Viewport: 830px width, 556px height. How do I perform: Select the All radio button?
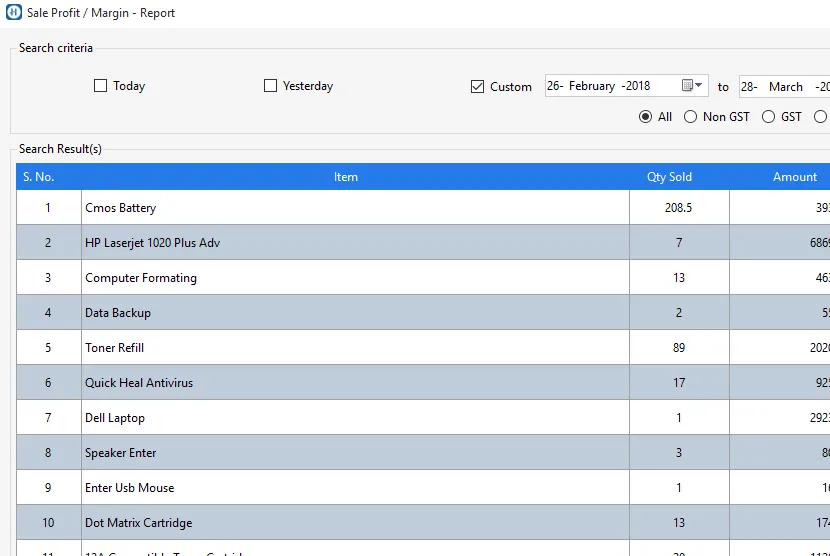pyautogui.click(x=645, y=117)
